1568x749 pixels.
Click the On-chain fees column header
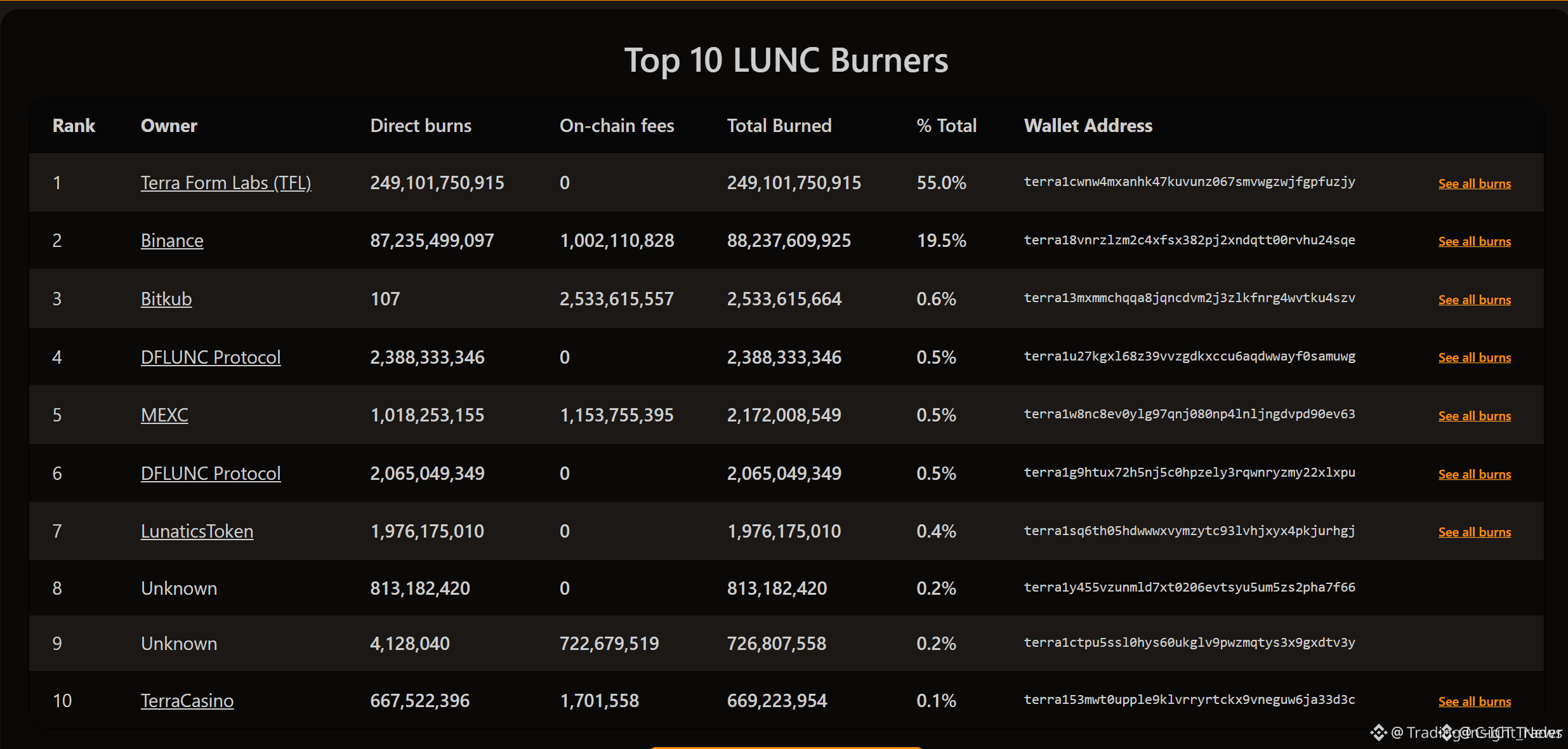click(617, 126)
